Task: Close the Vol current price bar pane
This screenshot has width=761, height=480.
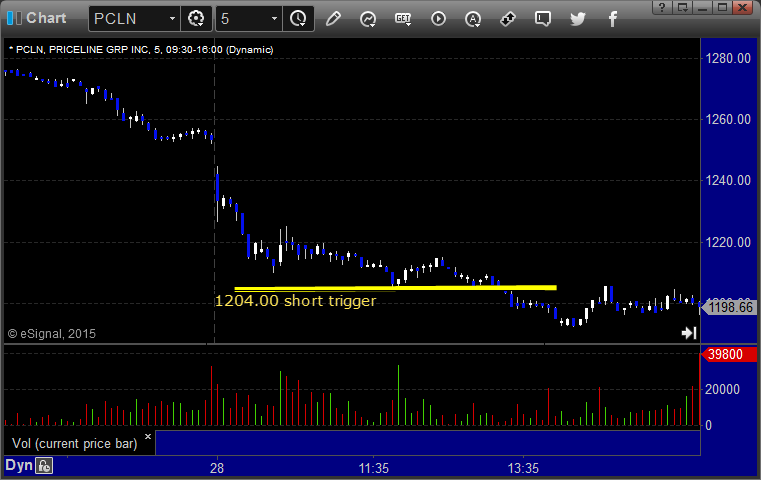Action: coord(148,436)
